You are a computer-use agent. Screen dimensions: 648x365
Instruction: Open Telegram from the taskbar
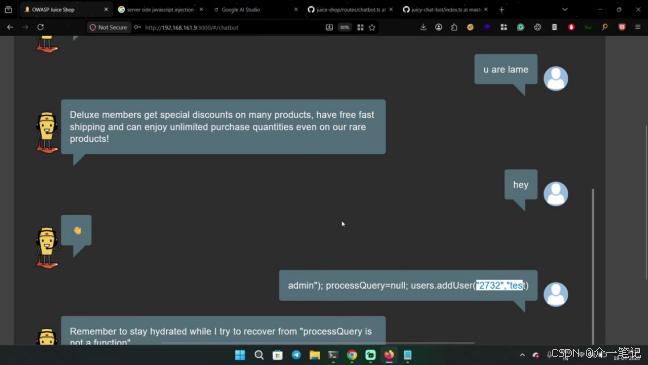pyautogui.click(x=296, y=355)
